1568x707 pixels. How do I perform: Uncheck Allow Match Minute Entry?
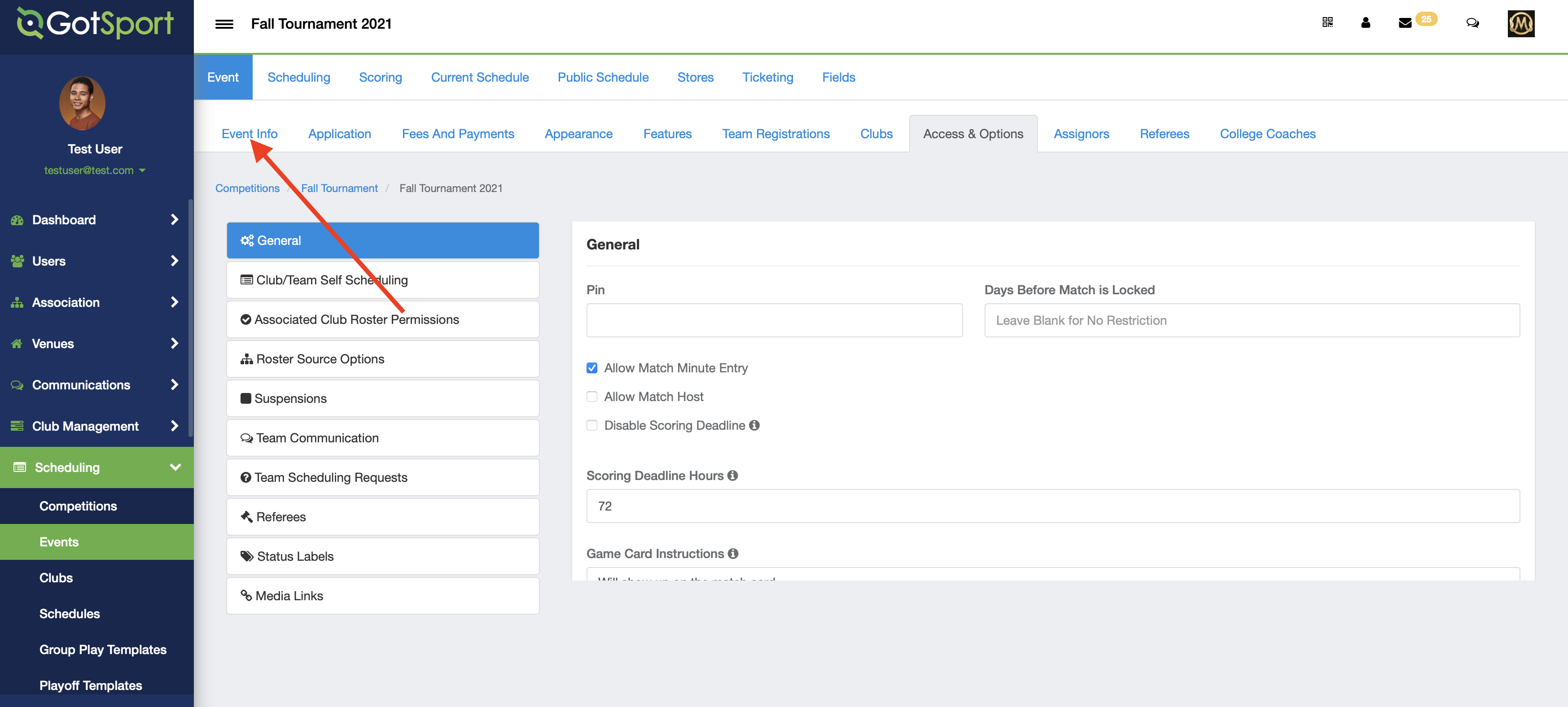pyautogui.click(x=591, y=368)
